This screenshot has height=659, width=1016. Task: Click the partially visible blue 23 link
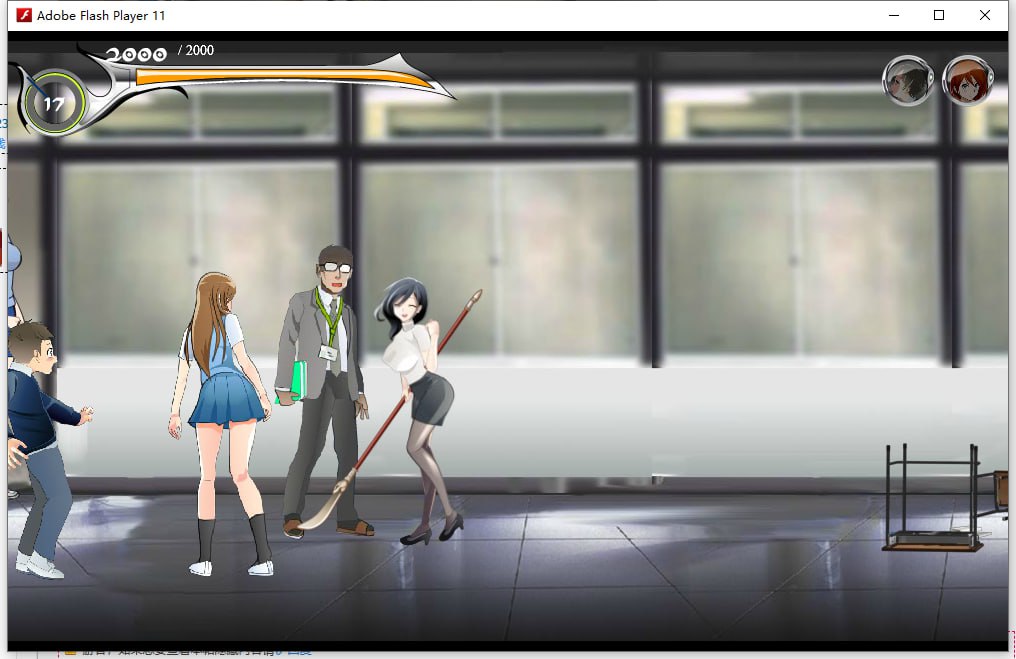tap(4, 122)
